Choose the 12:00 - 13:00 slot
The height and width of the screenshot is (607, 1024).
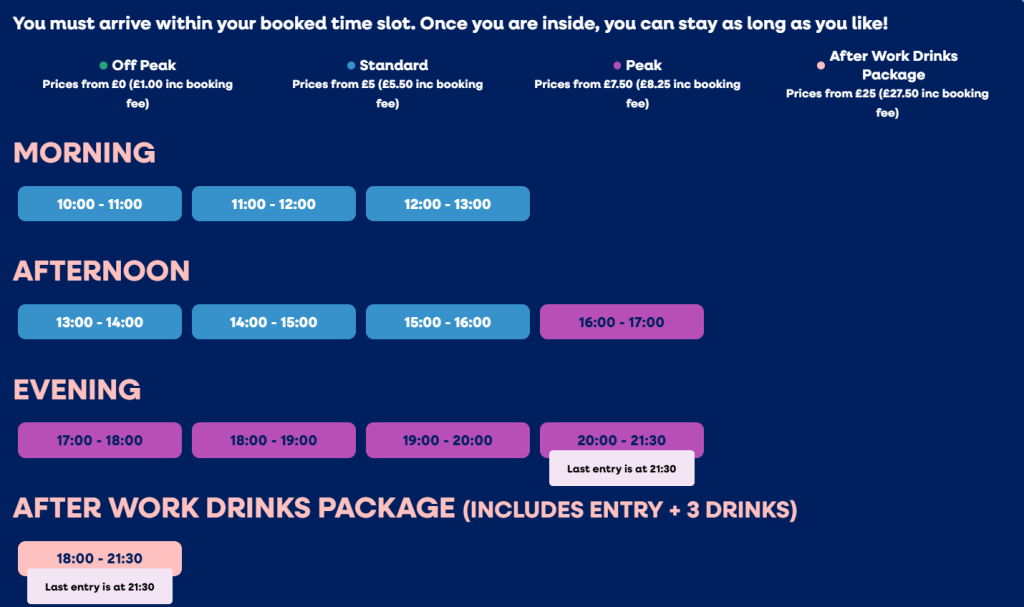tap(447, 204)
